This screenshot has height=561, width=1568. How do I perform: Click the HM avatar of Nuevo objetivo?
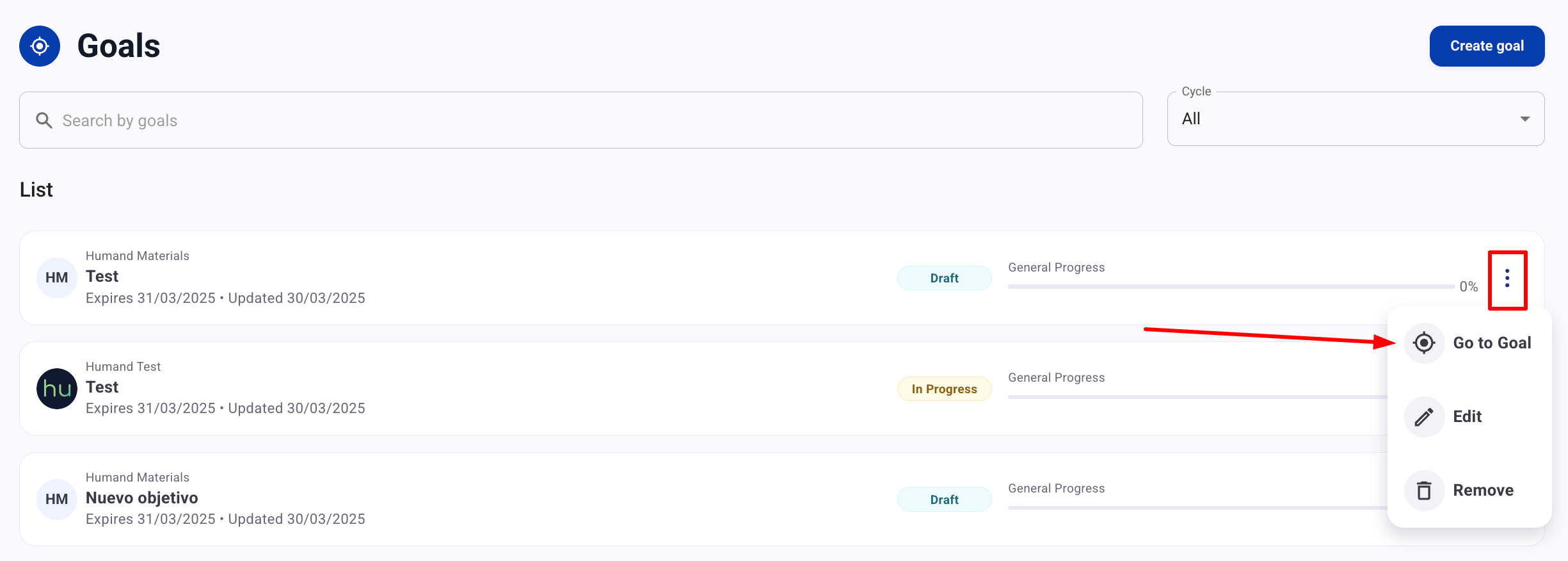pos(56,500)
